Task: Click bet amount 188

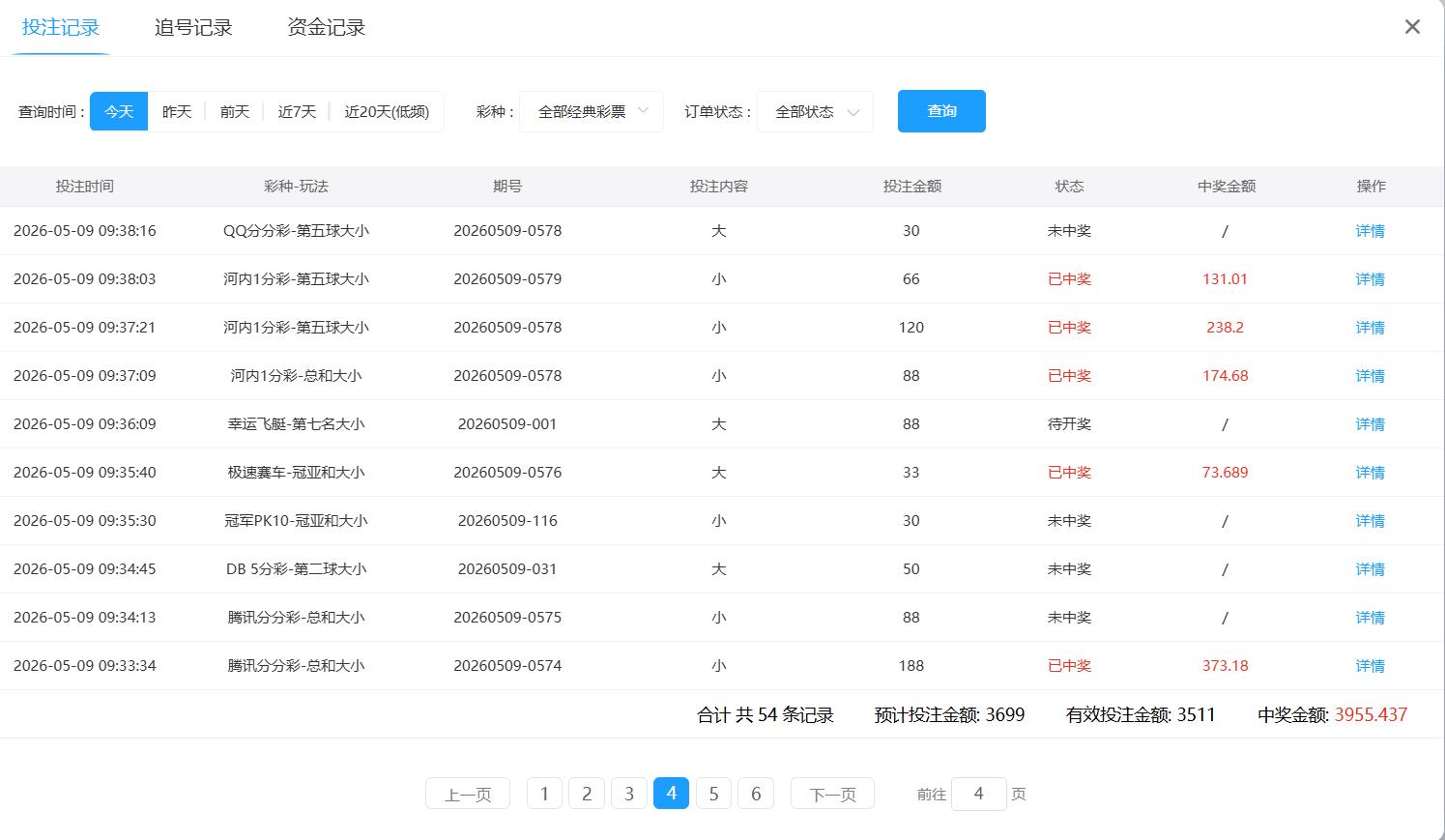Action: coord(910,666)
